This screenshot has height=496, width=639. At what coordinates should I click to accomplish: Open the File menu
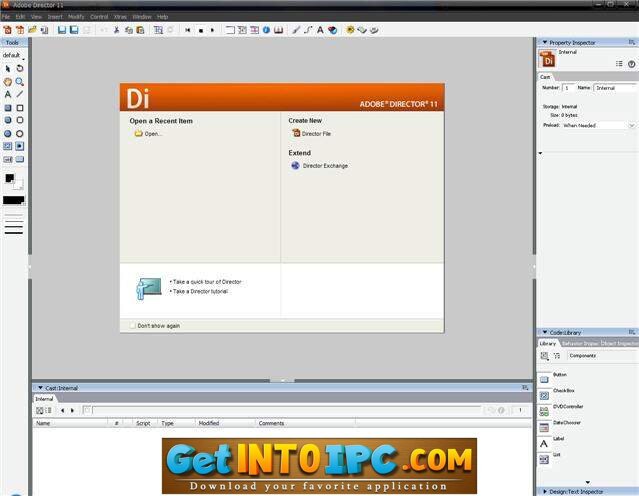[6, 17]
